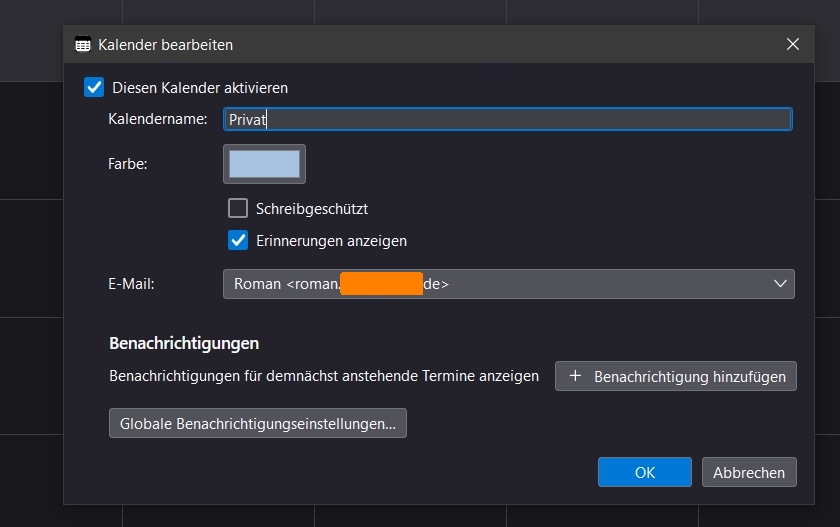This screenshot has height=527, width=840.
Task: Click the chevron arrow of the E-Mail dropdown
Action: (781, 284)
